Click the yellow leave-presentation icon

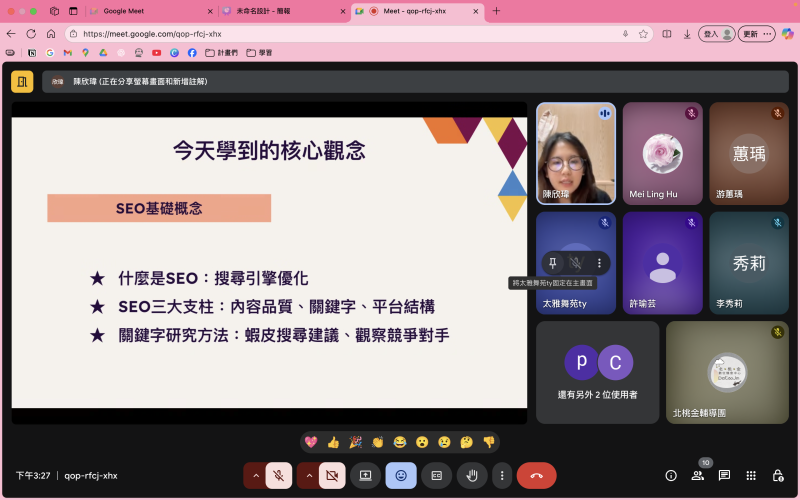(x=22, y=82)
